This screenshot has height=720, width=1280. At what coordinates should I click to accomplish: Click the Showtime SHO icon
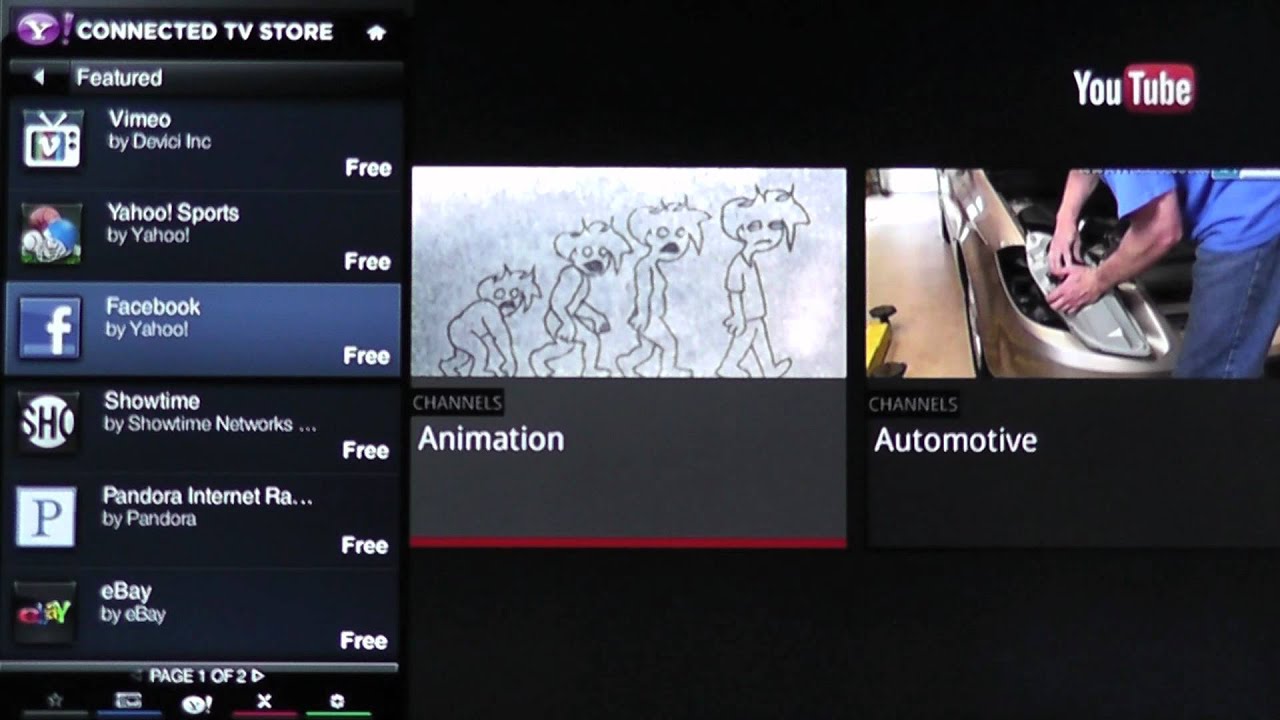pos(47,422)
